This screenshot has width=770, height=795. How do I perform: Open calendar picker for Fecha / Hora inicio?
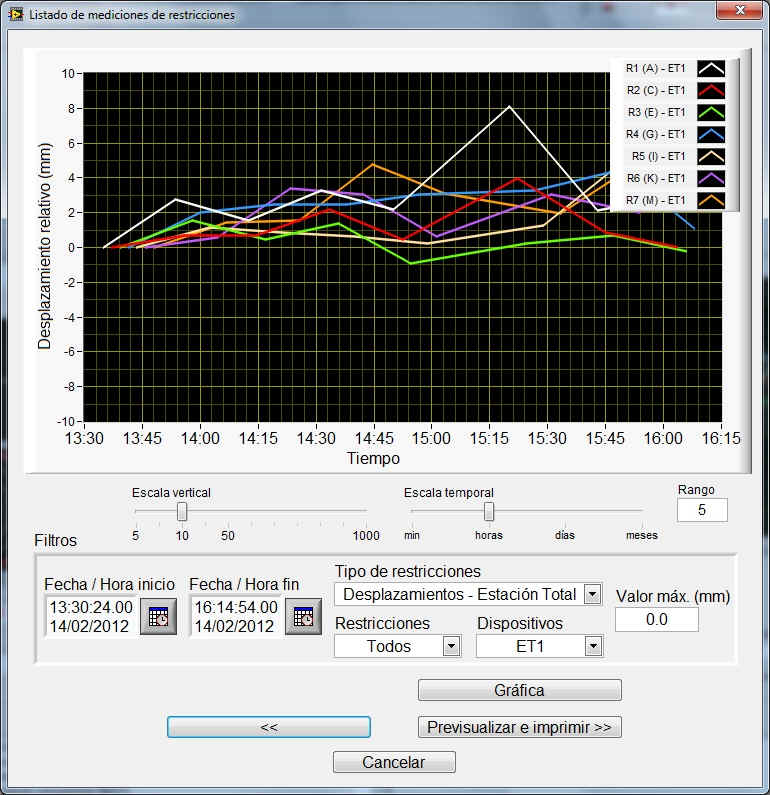(158, 617)
